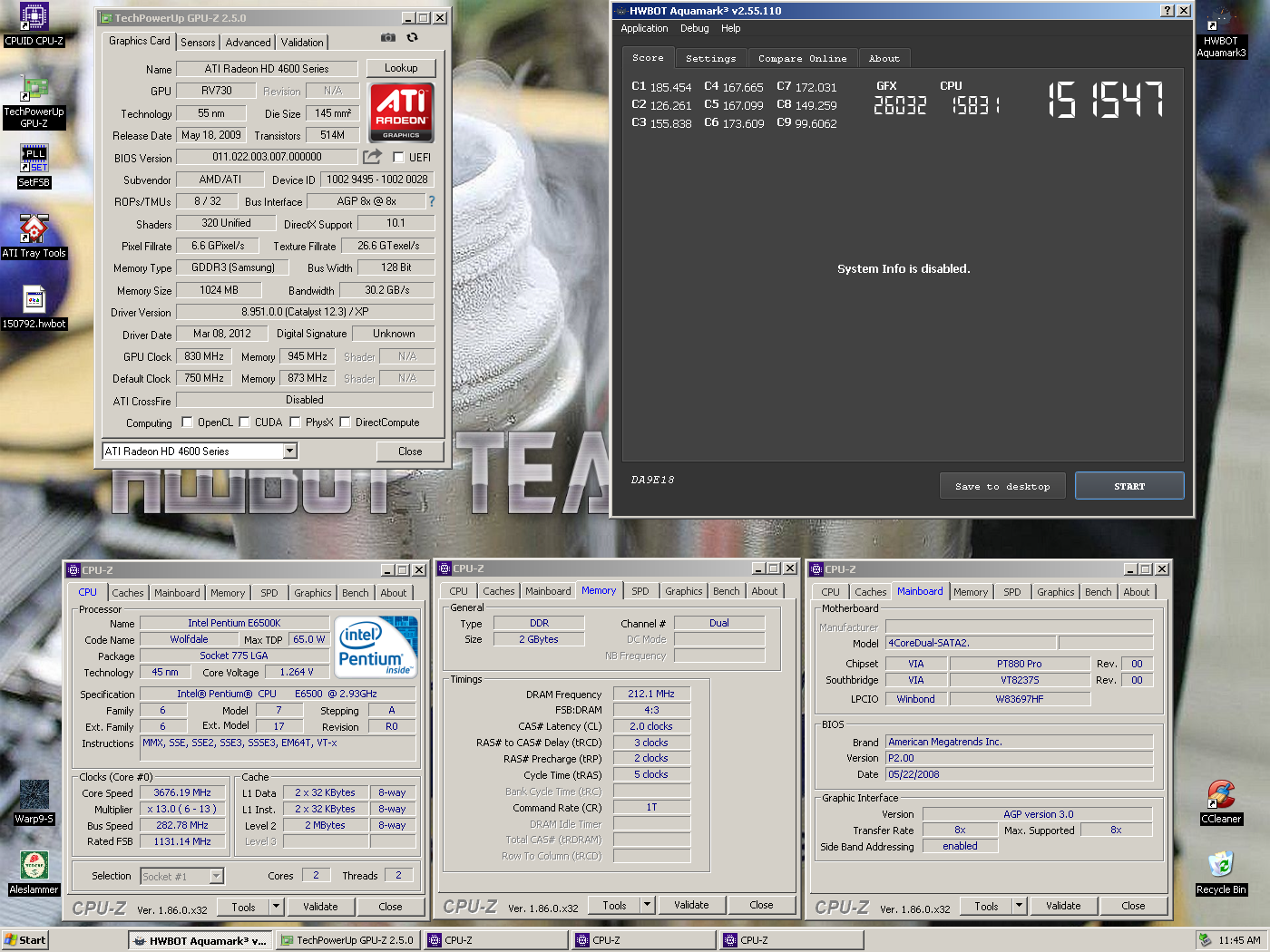Enable the CUDA checkbox
This screenshot has width=1270, height=952.
pos(244,422)
